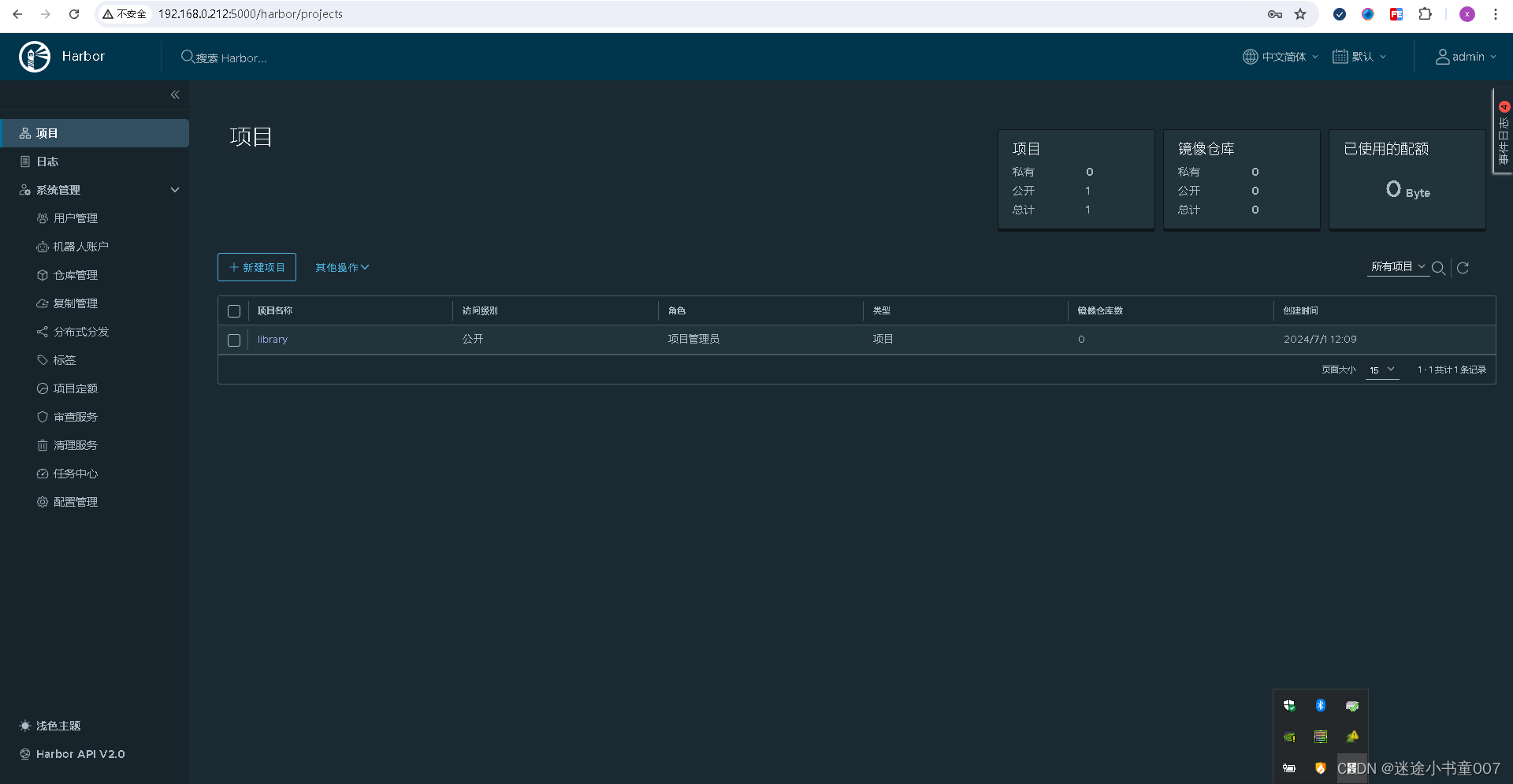The image size is (1513, 784).
Task: Open 中文简体 language dropdown
Action: [1281, 57]
